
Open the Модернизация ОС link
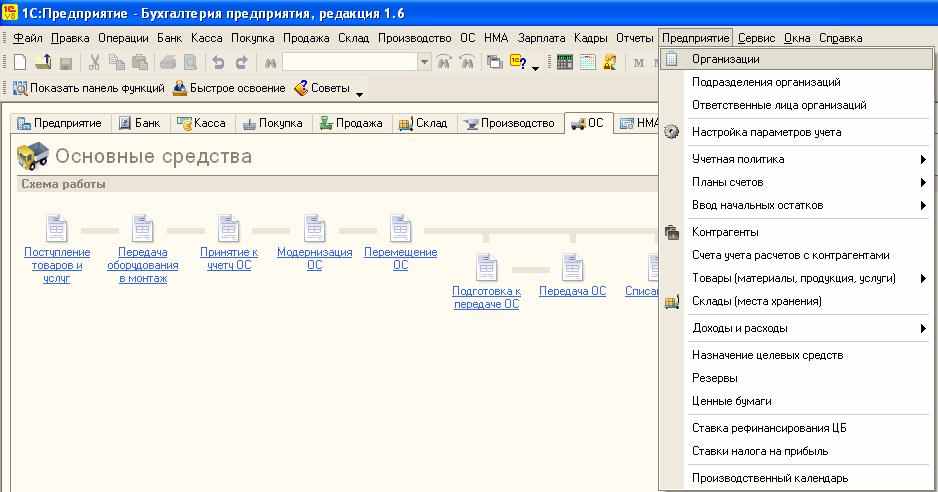tap(315, 259)
